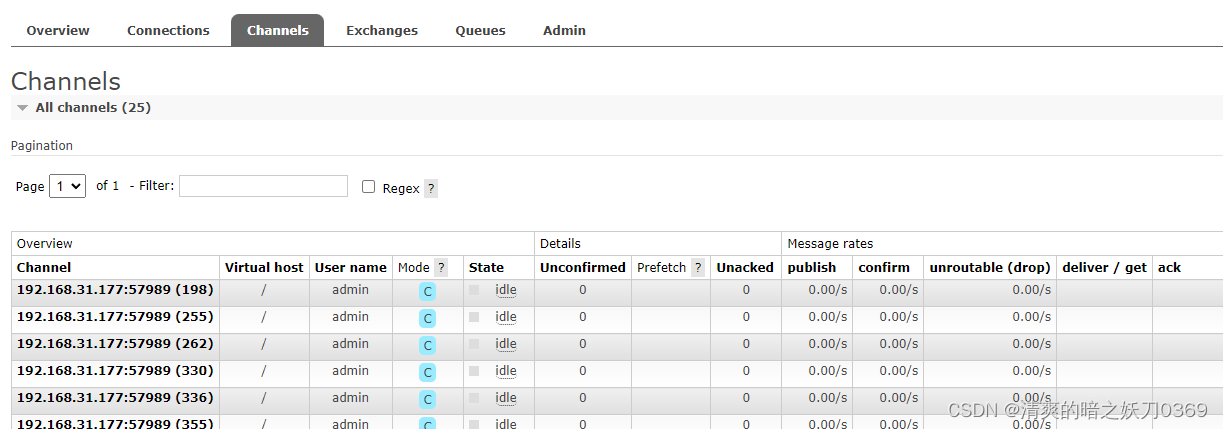Click the virtual host / in channel (255) row
Screen dimensions: 1223x429
[x=264, y=317]
